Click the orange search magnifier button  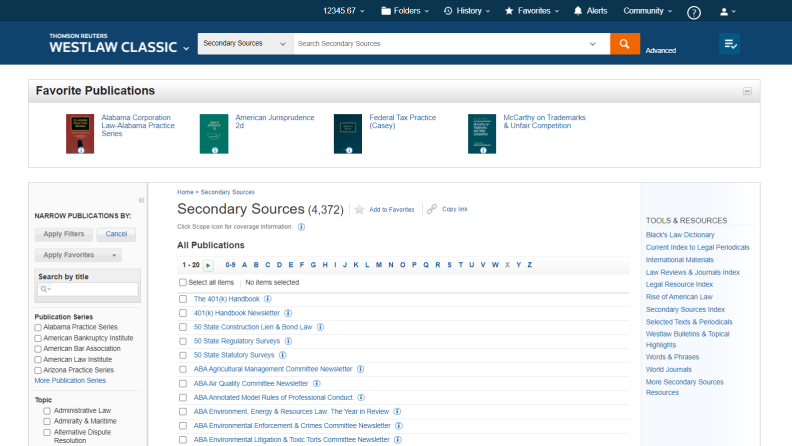click(624, 45)
